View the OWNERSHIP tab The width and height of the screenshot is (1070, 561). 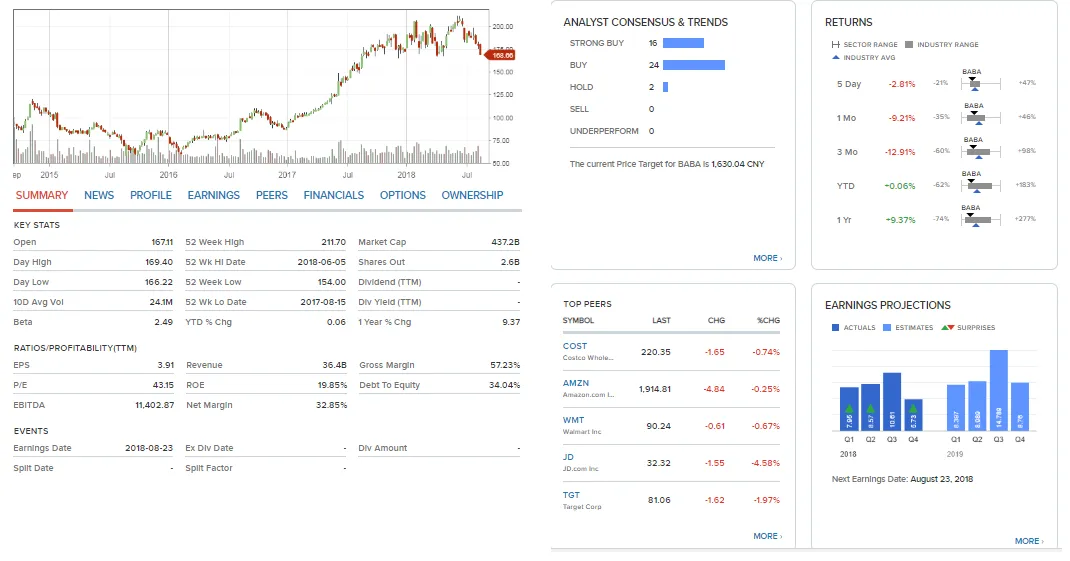[x=472, y=195]
